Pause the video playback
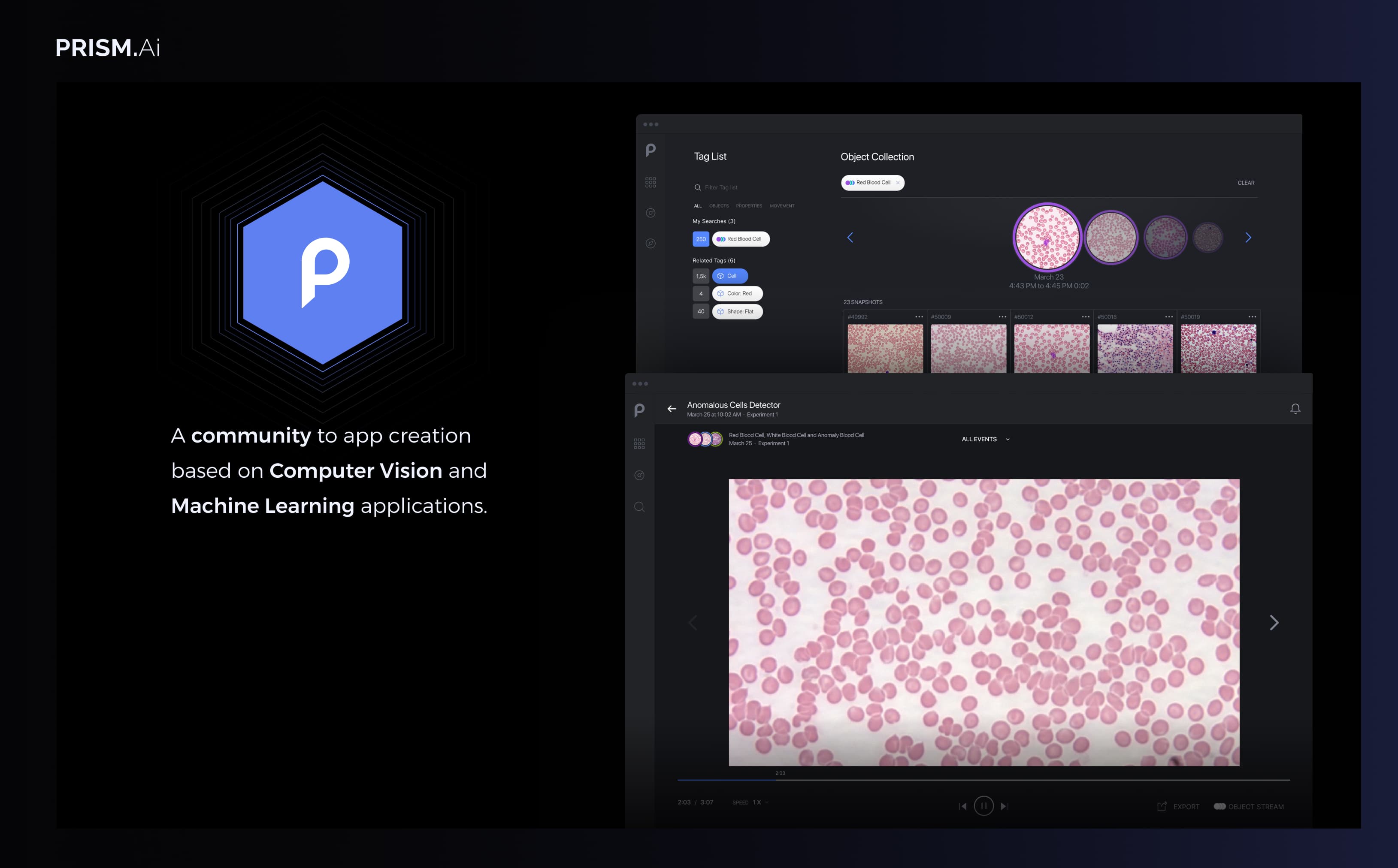 (984, 806)
